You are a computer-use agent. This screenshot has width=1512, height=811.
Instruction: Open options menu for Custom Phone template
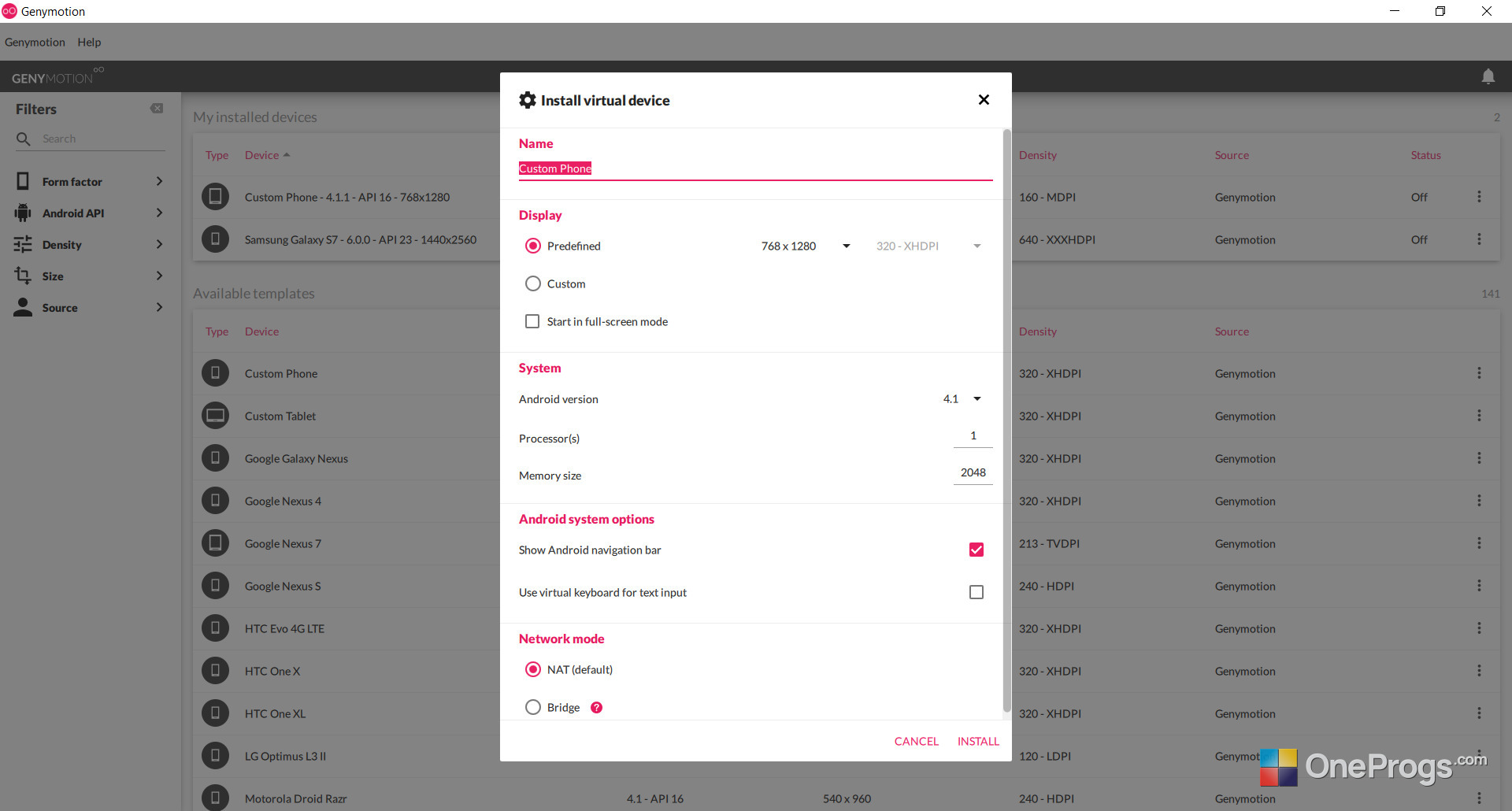click(x=1479, y=373)
